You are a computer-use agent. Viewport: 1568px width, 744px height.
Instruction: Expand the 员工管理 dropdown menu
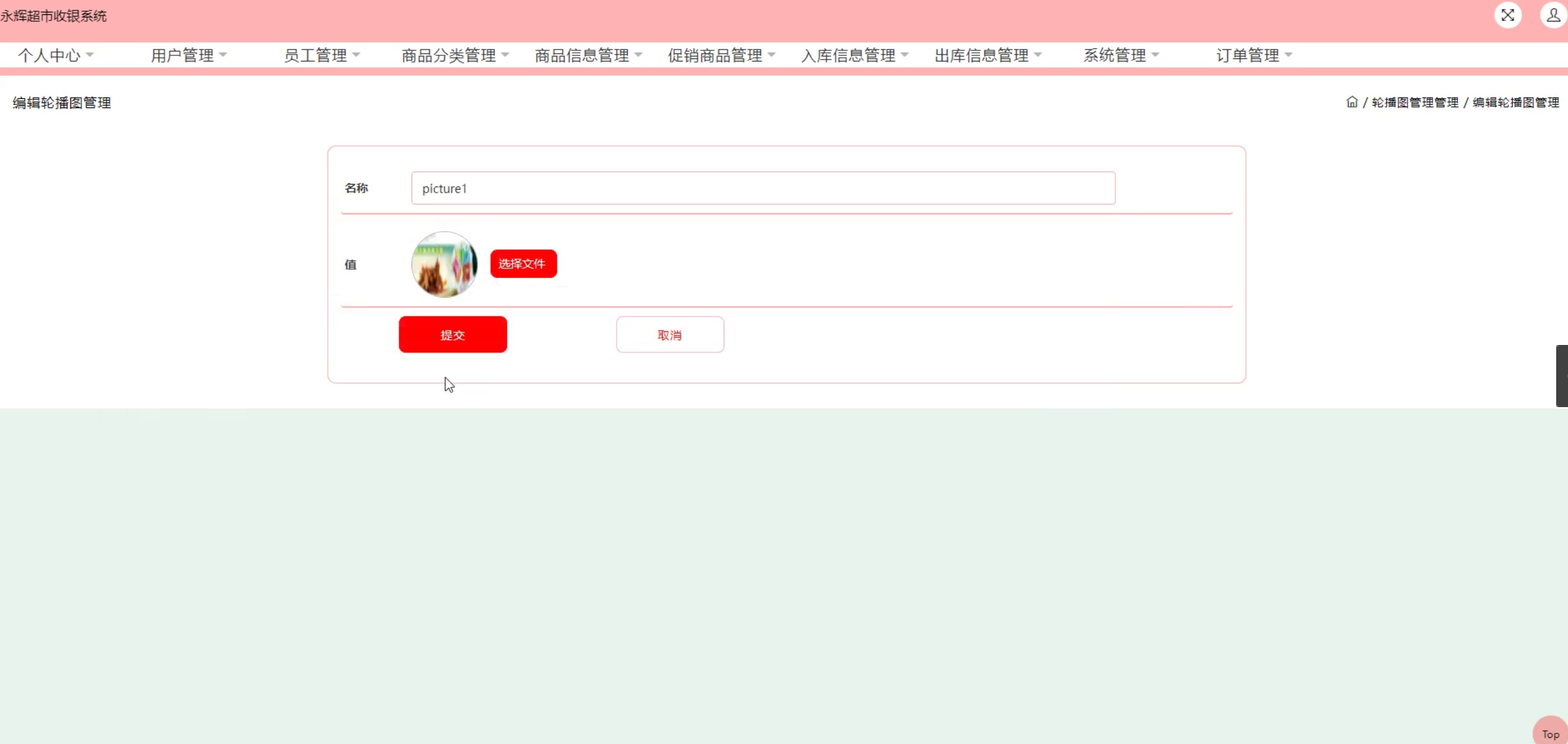[x=321, y=55]
